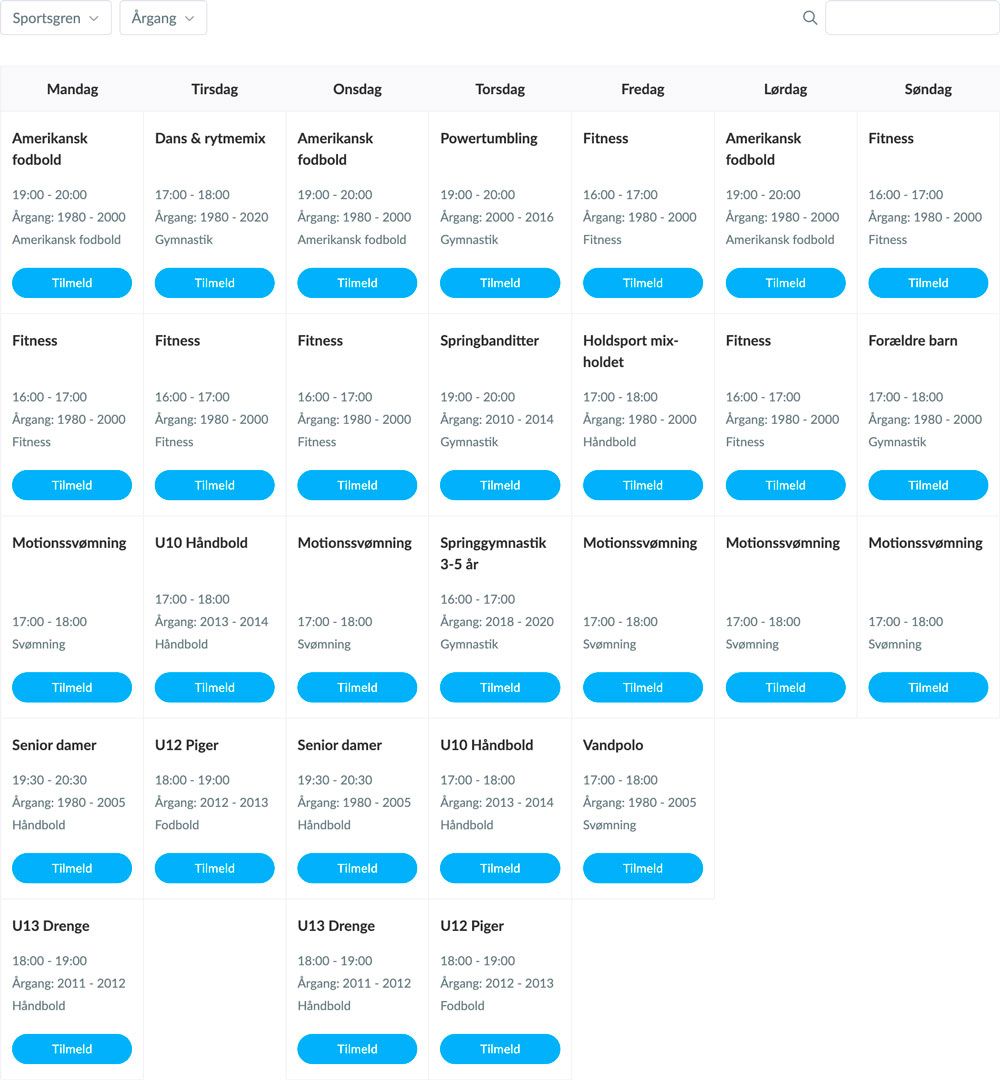The height and width of the screenshot is (1080, 1000).
Task: Select the Søndag column header
Action: tap(928, 89)
